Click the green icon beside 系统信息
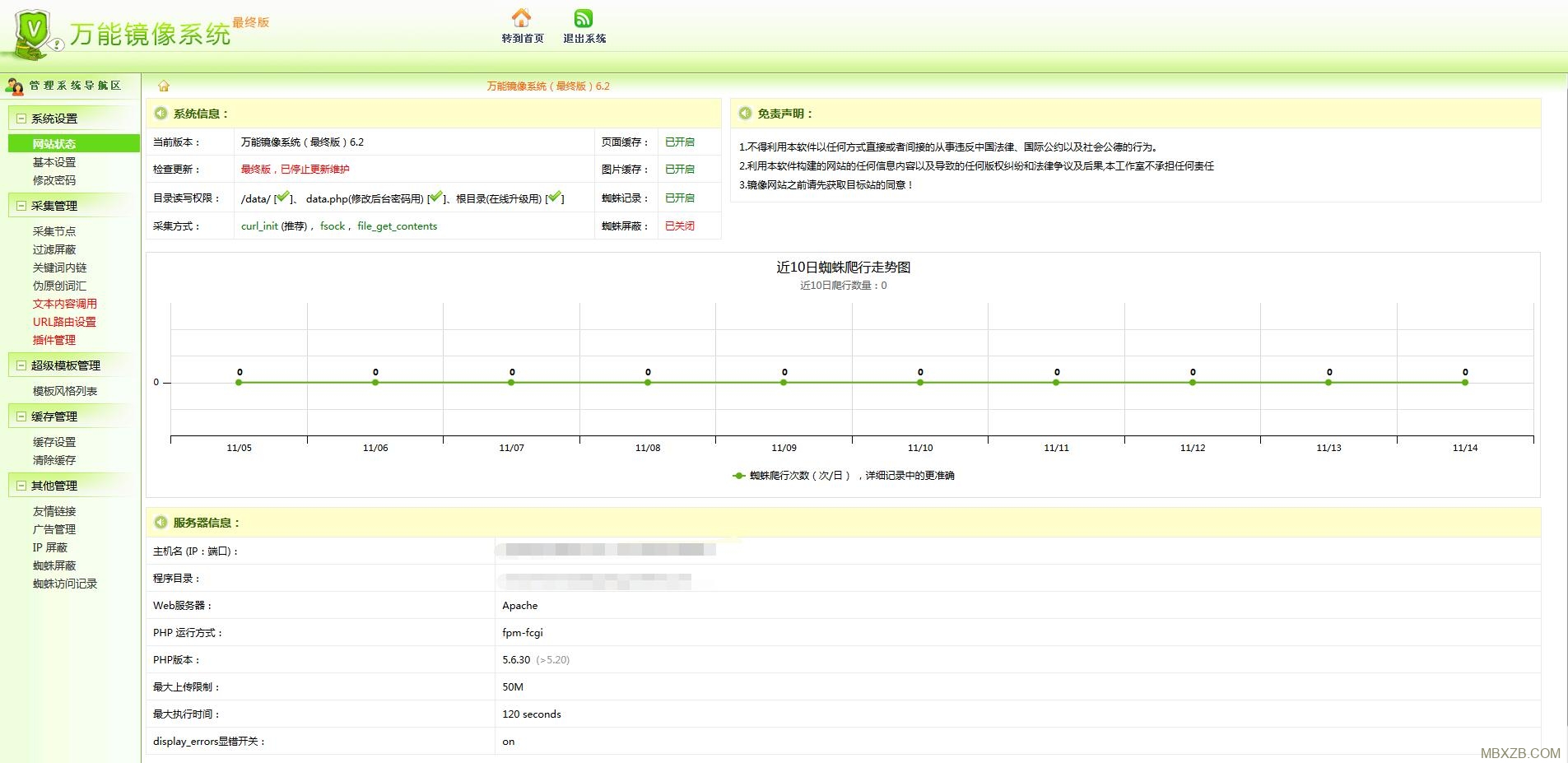Screen dimensions: 1568x763 160,114
